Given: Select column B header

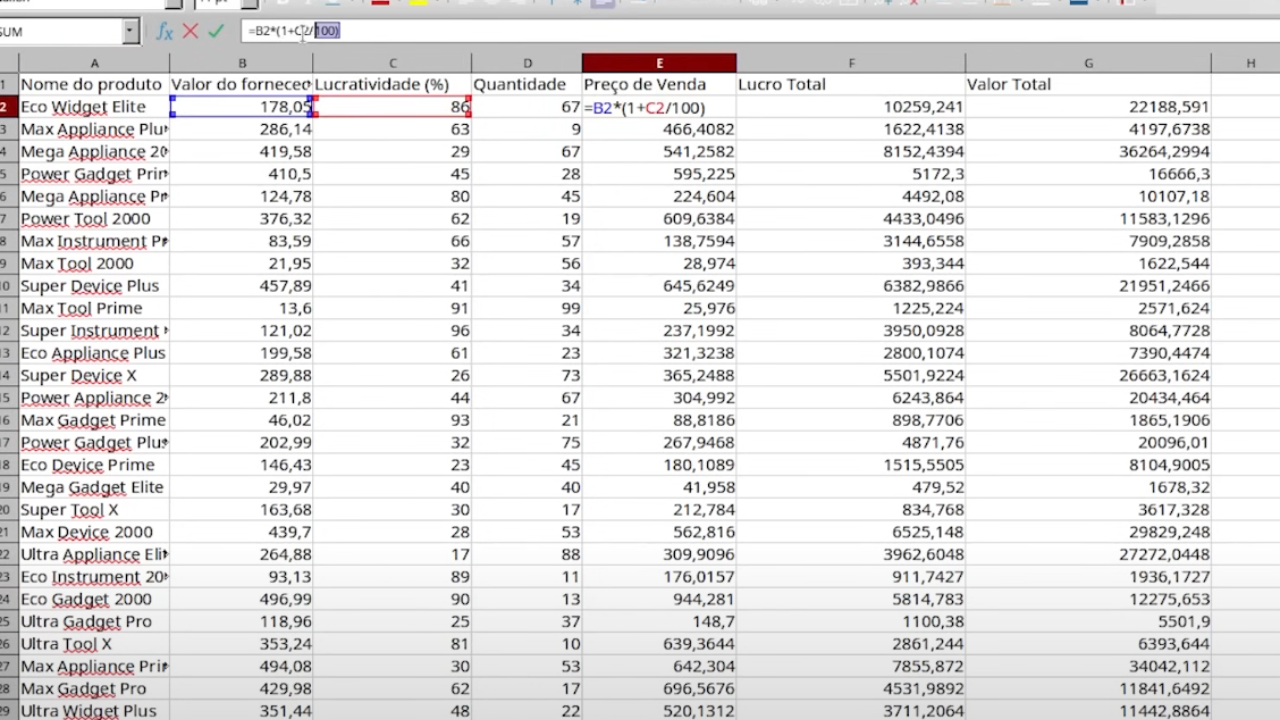Looking at the screenshot, I should pyautogui.click(x=241, y=63).
